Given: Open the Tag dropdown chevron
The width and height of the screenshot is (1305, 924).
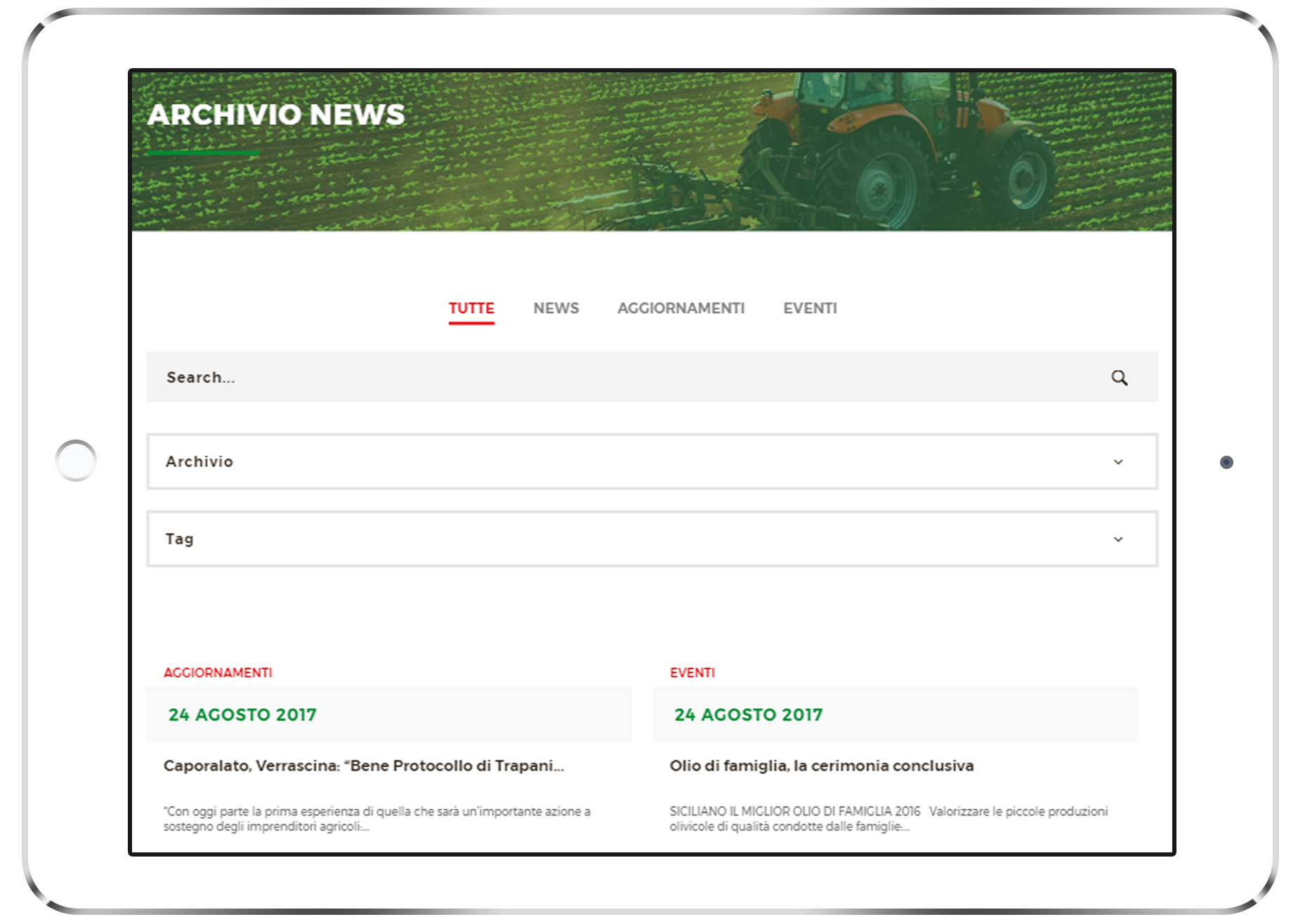Looking at the screenshot, I should (x=1117, y=539).
